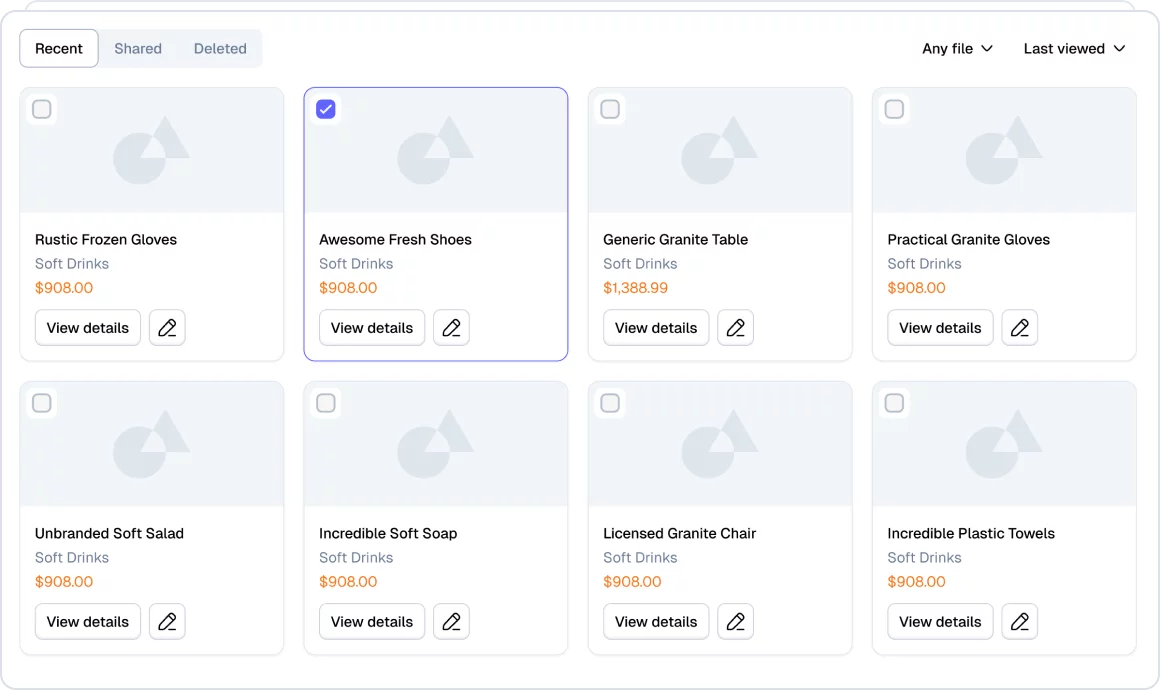Screen dimensions: 1160x690
Task: Click edit icon on Incredible Plastic Towels
Action: [1019, 622]
